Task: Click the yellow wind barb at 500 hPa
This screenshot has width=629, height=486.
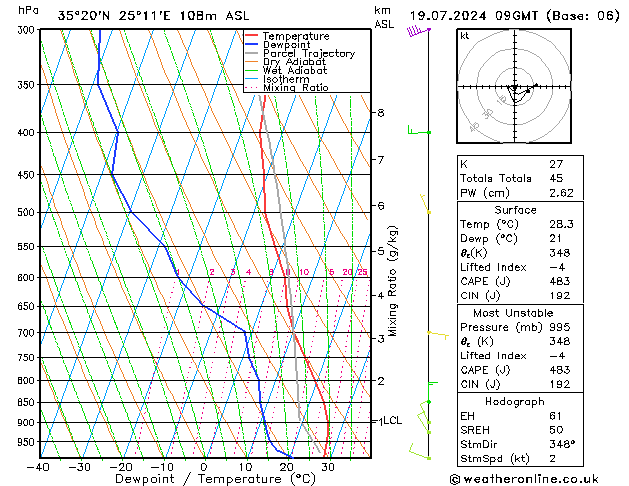Action: coord(425,204)
